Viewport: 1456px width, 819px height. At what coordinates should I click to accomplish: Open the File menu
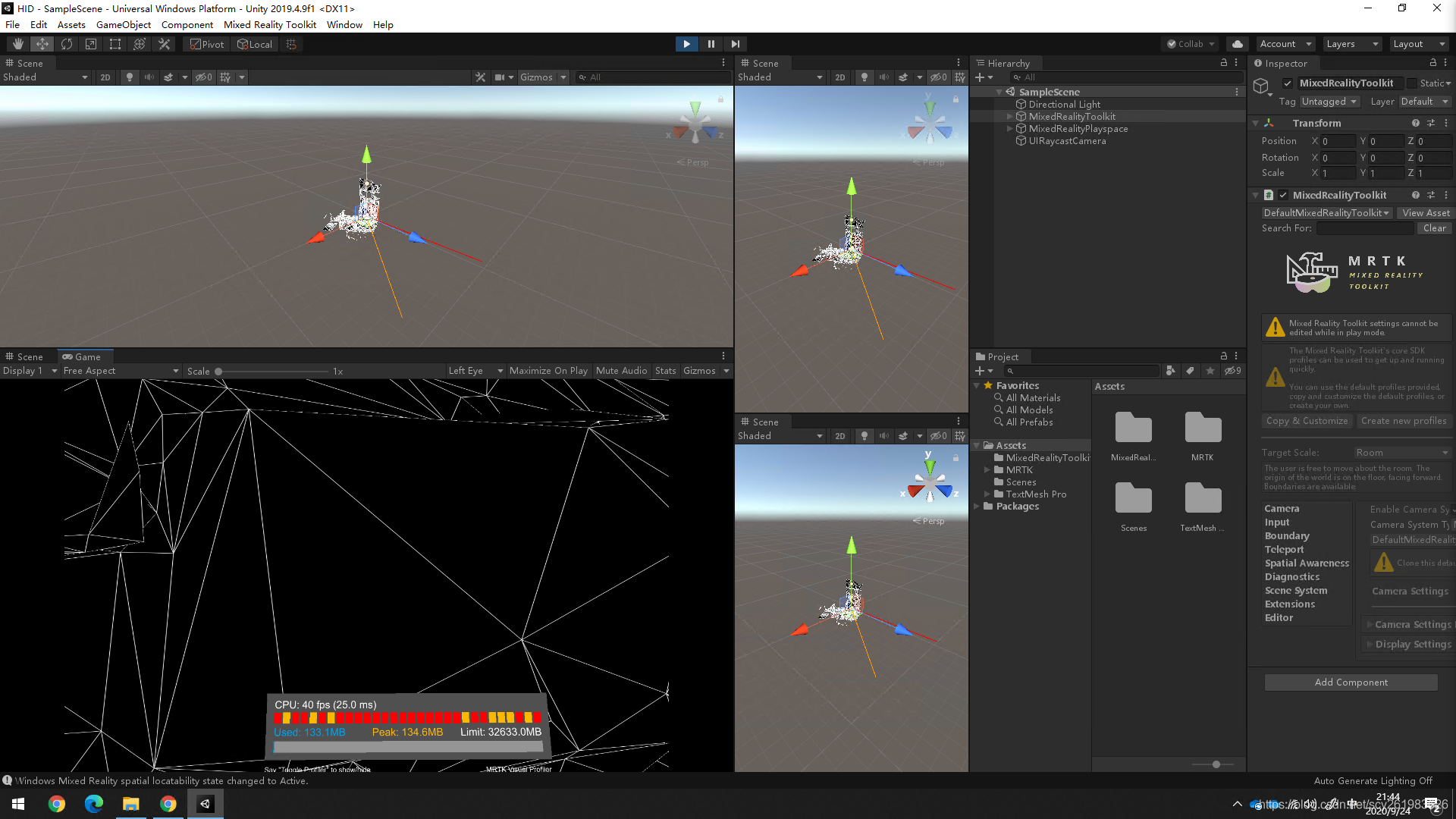13,25
